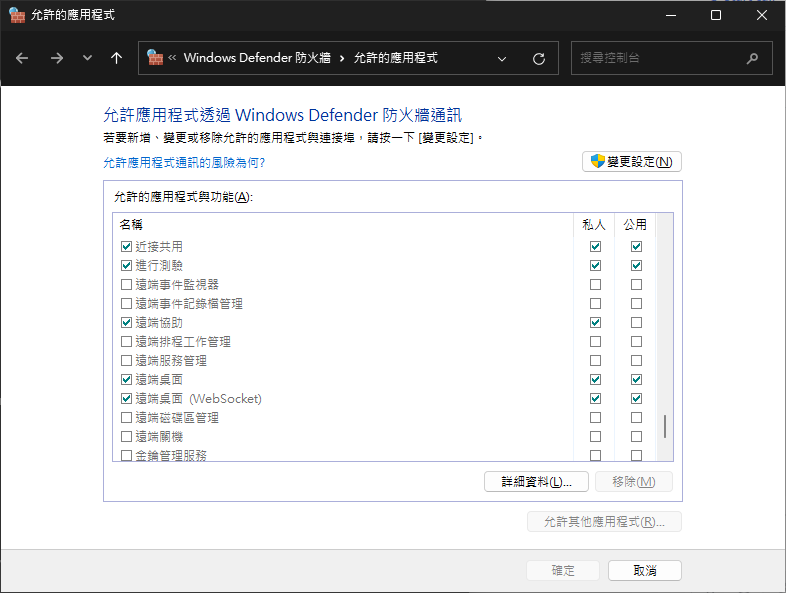The height and width of the screenshot is (593, 786).
Task: Click the 公用 column header
Action: point(635,225)
